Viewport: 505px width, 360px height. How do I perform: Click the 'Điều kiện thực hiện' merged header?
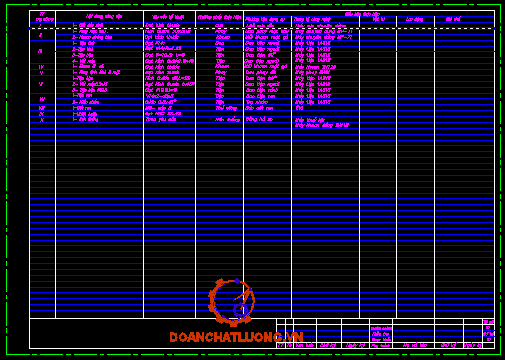point(362,14)
